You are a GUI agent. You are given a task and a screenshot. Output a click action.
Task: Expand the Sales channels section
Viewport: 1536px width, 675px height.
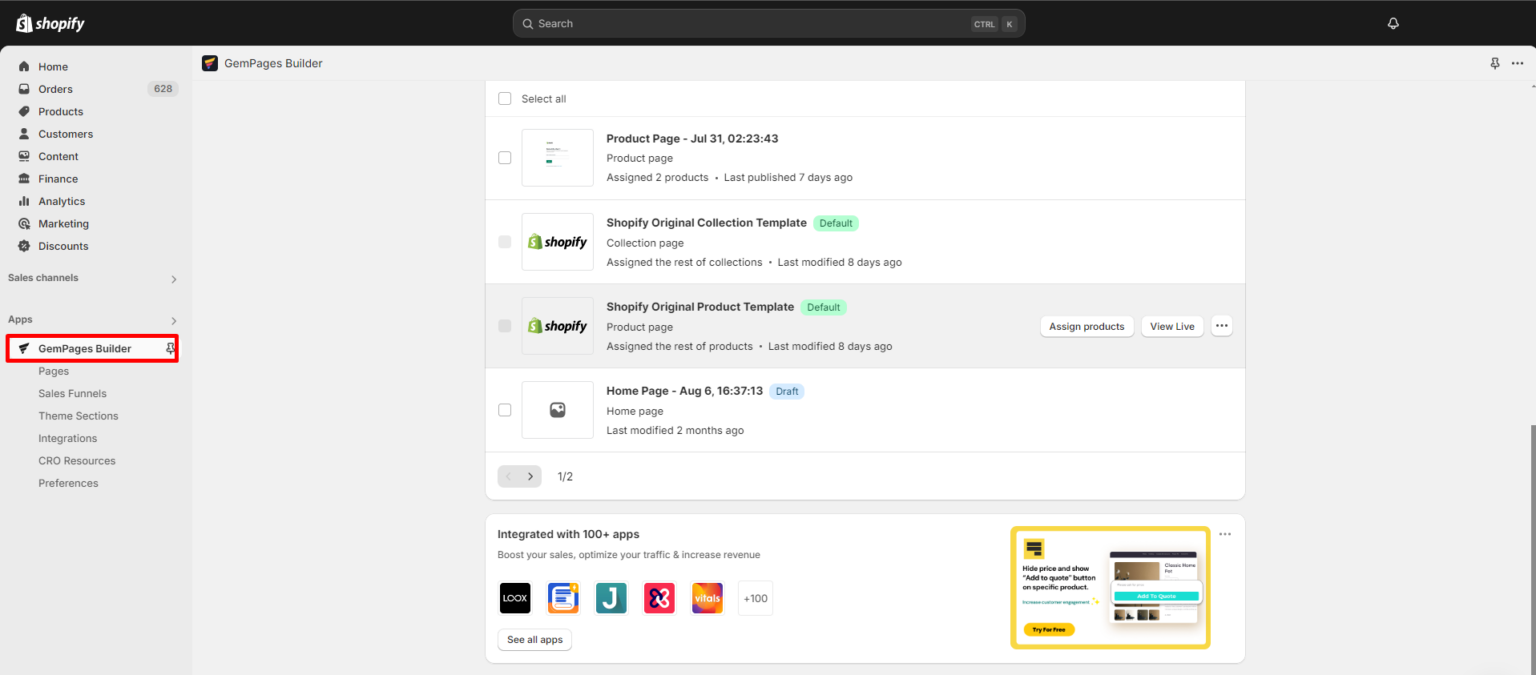point(174,279)
